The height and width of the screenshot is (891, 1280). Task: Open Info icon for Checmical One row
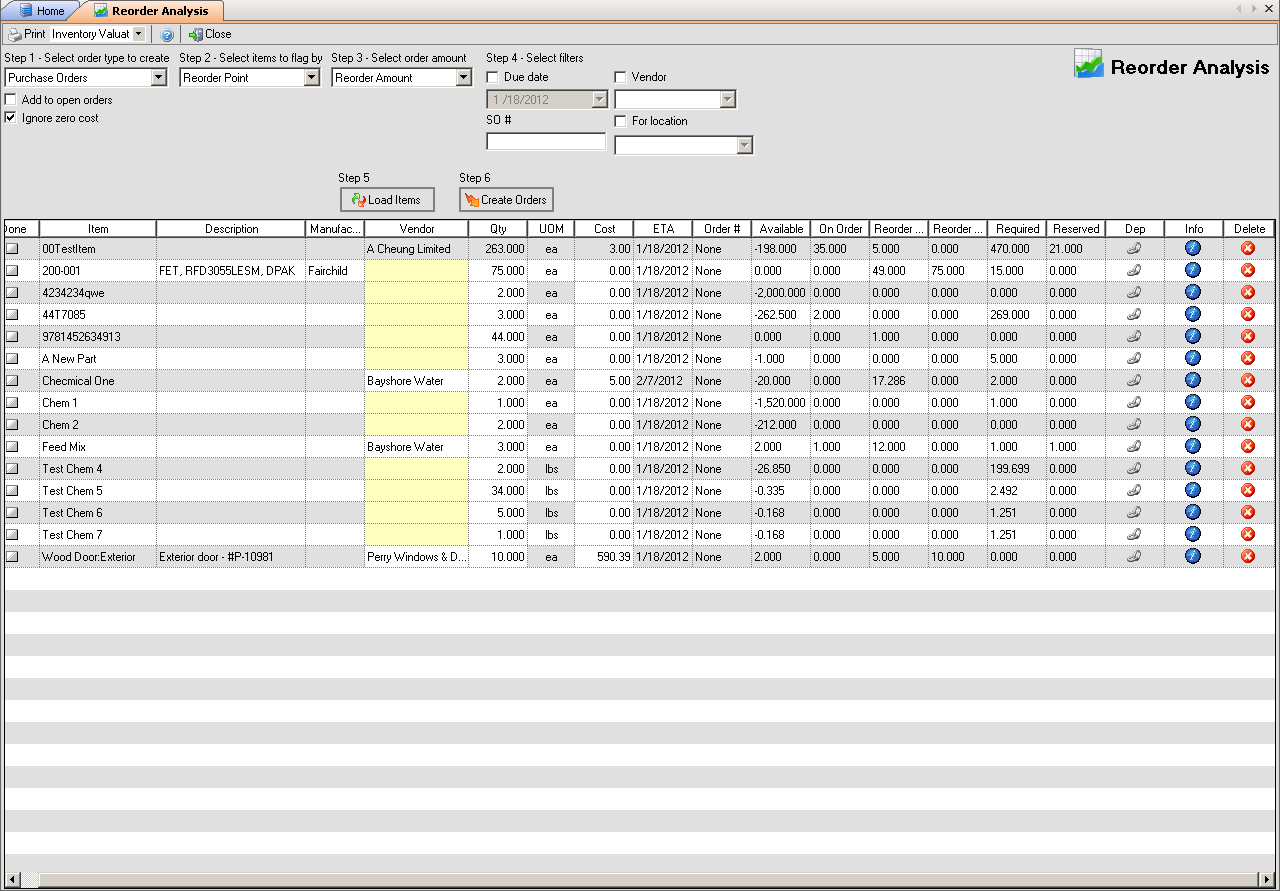click(x=1192, y=381)
